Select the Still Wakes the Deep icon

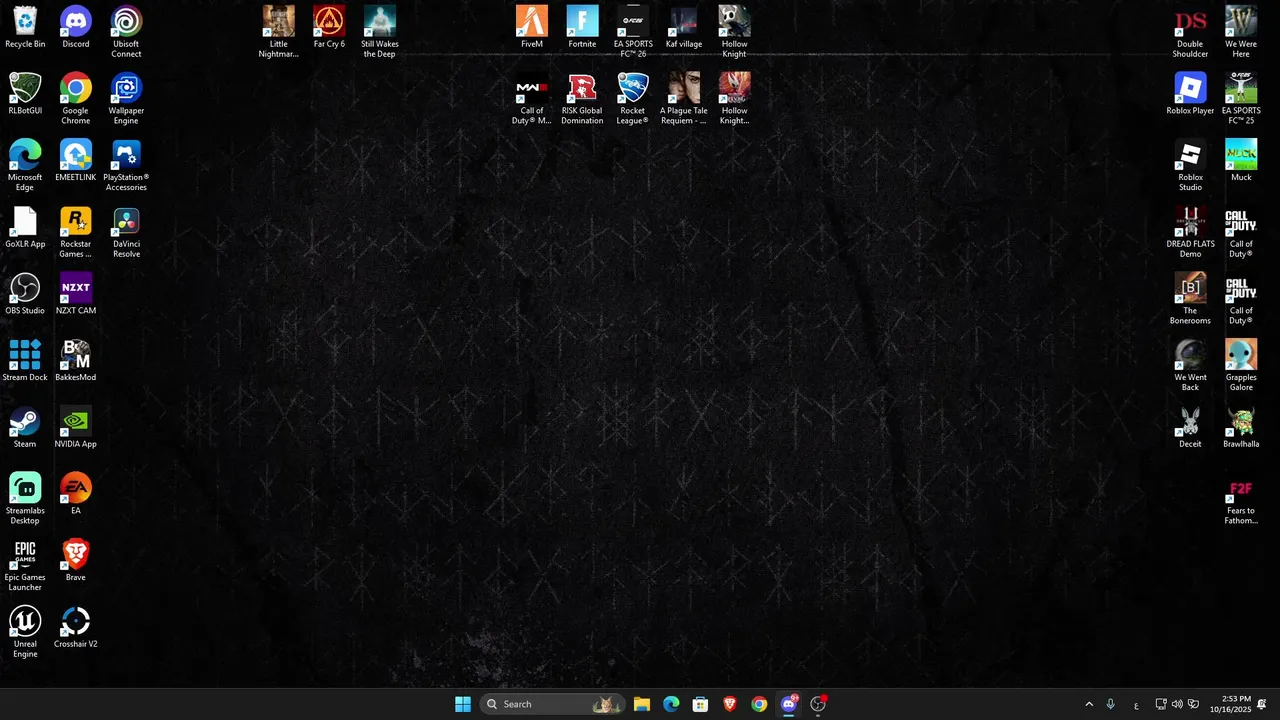pyautogui.click(x=380, y=32)
